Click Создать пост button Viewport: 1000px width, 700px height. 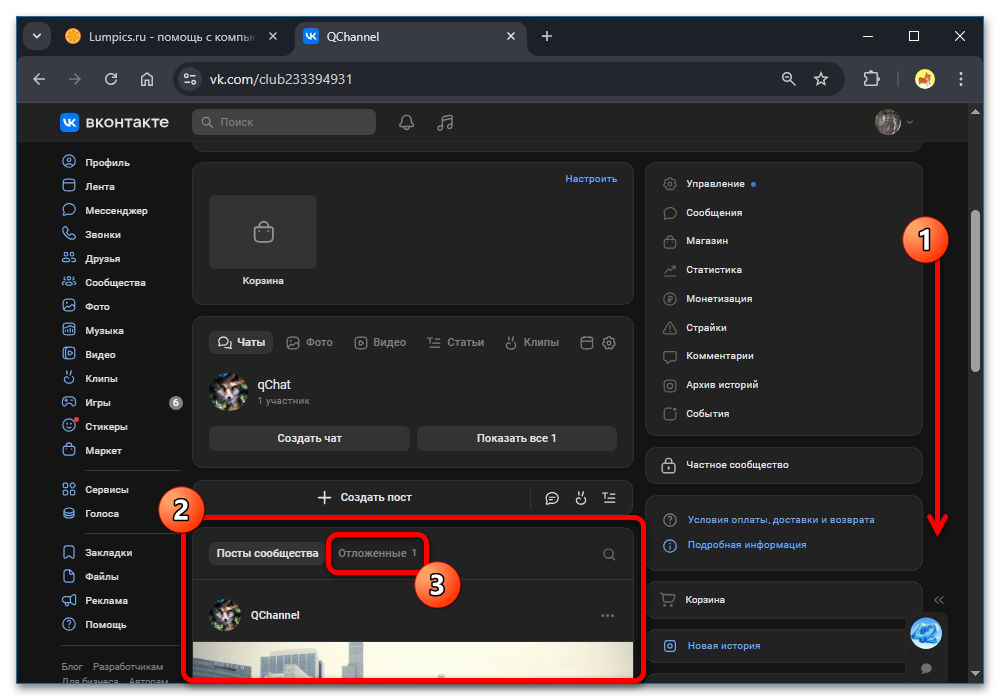pos(365,498)
